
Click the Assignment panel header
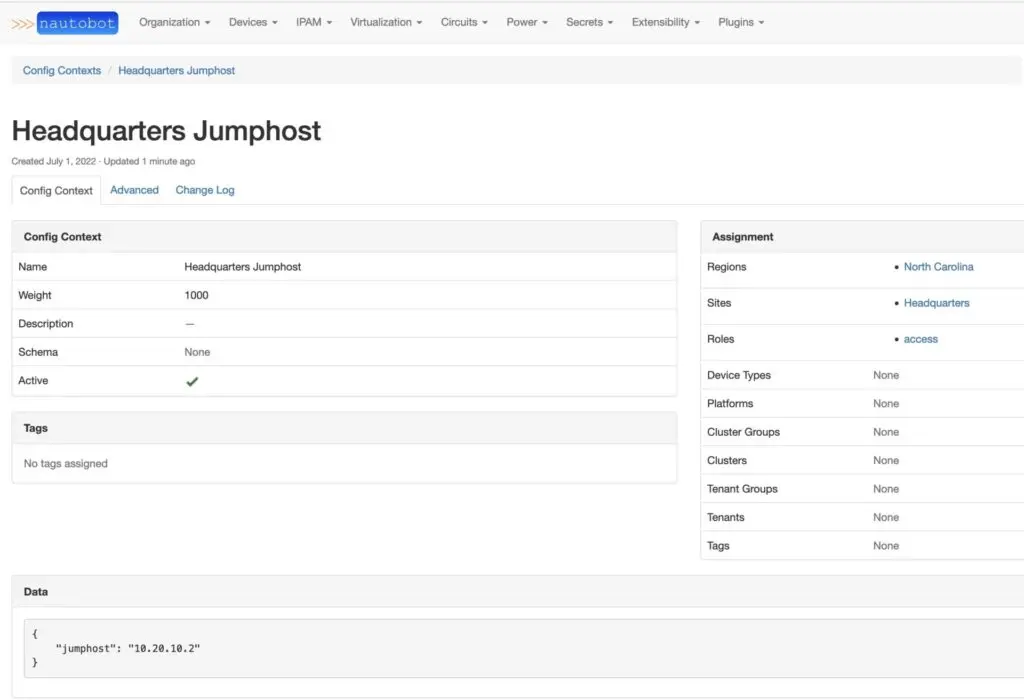(862, 236)
